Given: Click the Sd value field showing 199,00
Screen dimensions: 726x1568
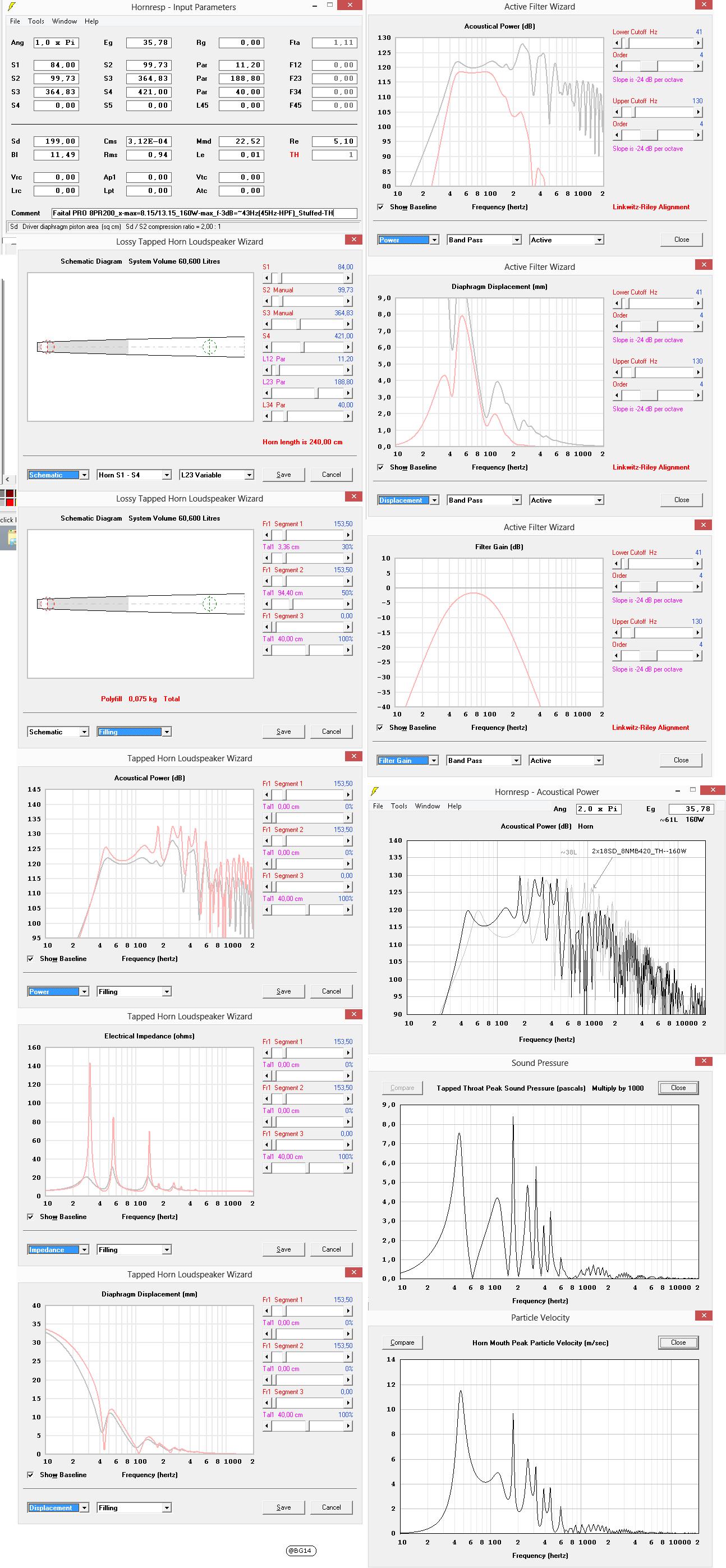Looking at the screenshot, I should point(56,141).
